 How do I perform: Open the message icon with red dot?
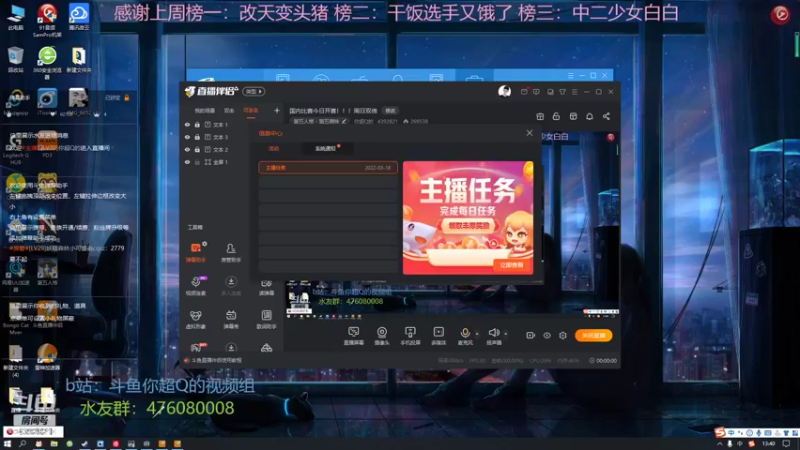click(524, 92)
